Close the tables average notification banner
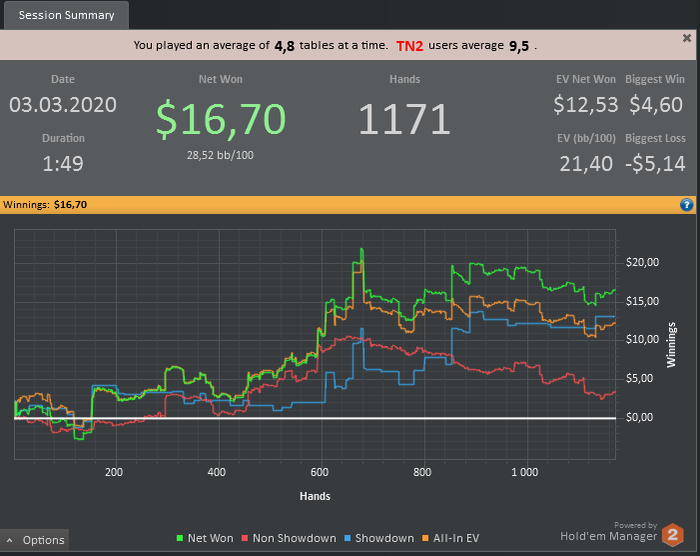Screen dimensions: 700x556 tap(687, 38)
